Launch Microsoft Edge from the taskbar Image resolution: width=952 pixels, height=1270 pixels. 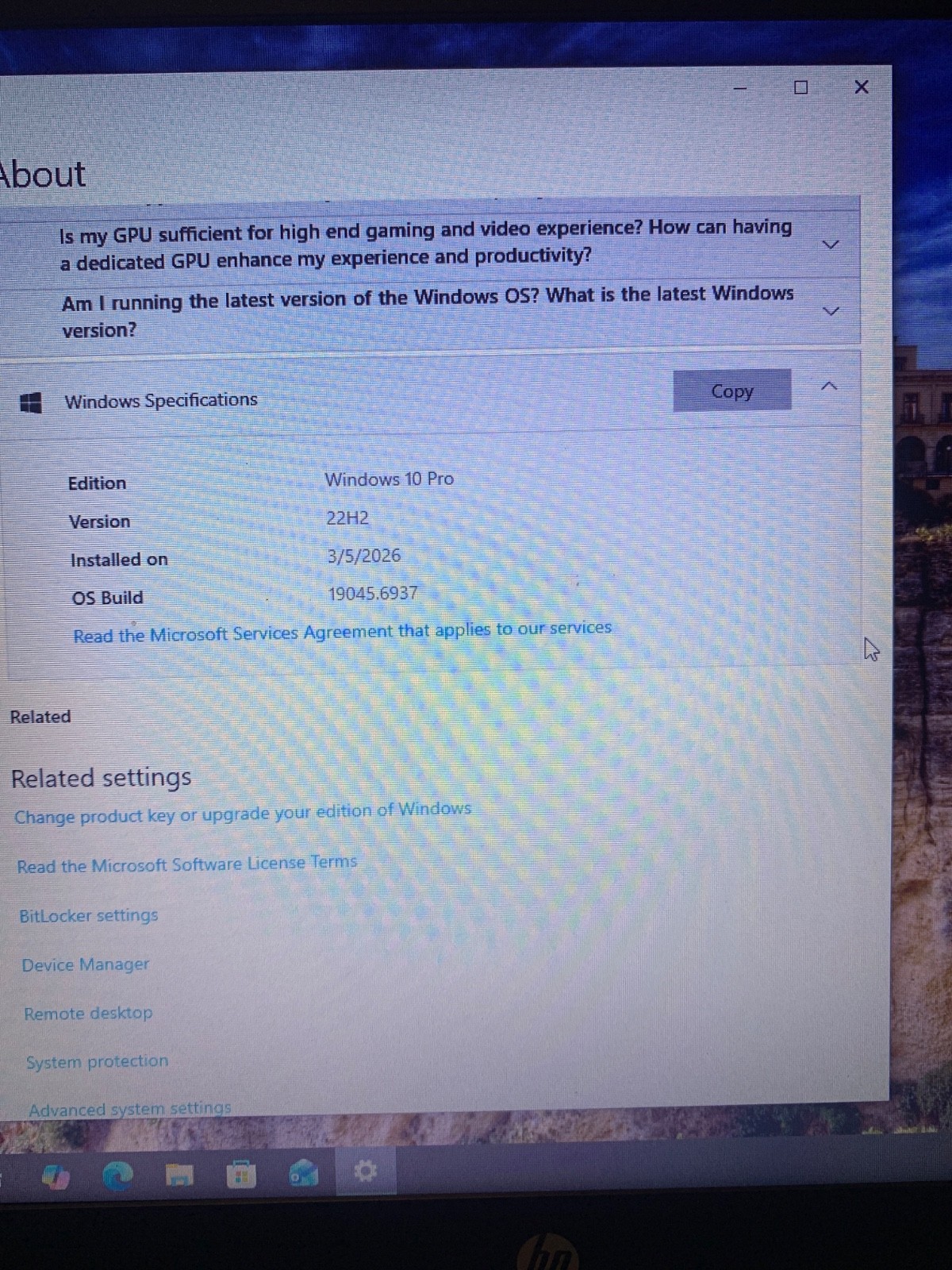point(118,1175)
